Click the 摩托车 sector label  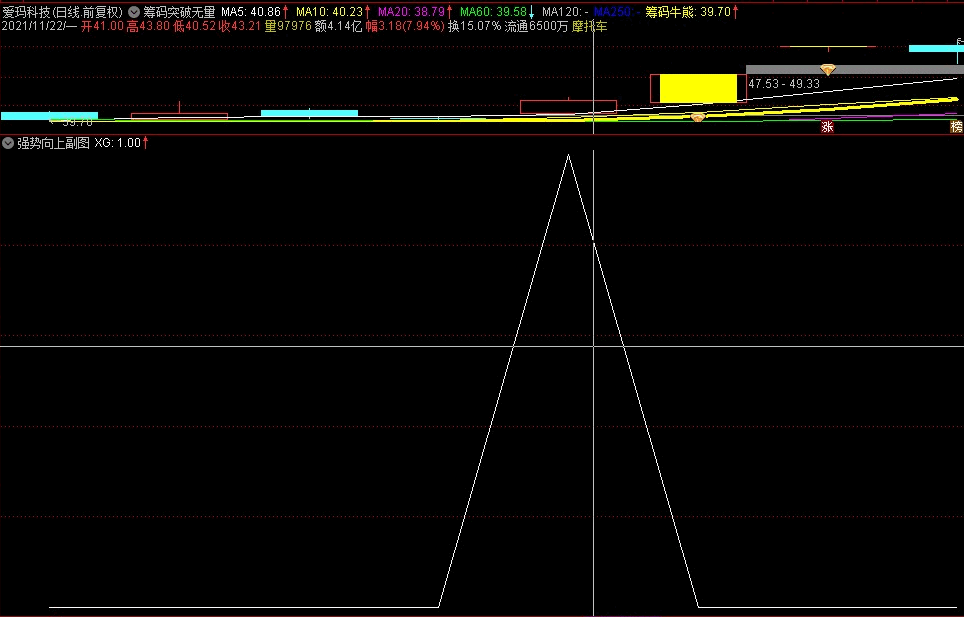point(589,26)
